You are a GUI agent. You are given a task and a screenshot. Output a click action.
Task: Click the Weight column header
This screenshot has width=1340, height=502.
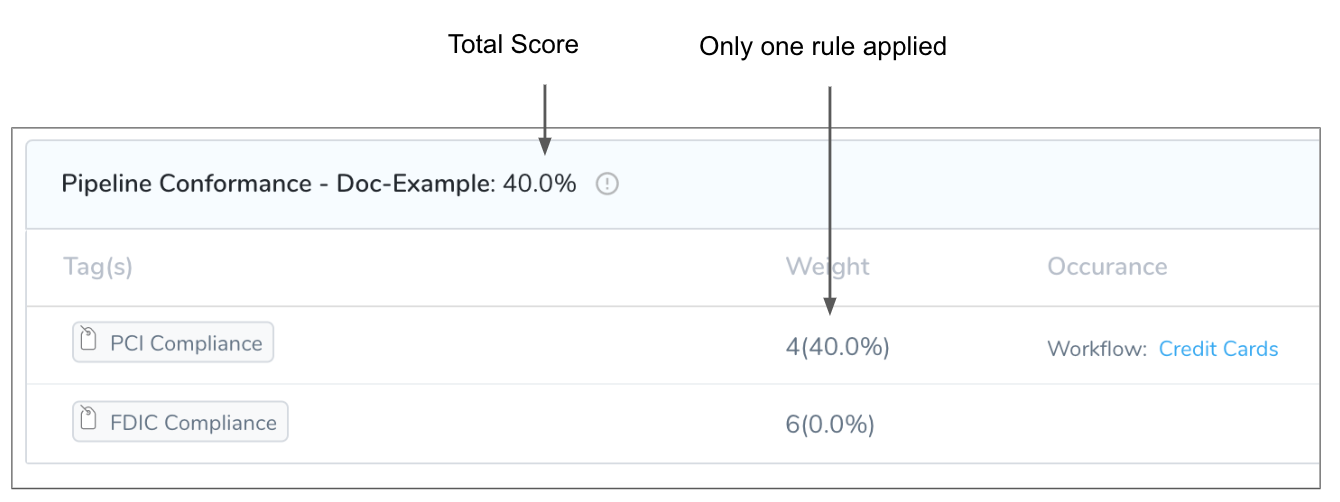(x=827, y=267)
